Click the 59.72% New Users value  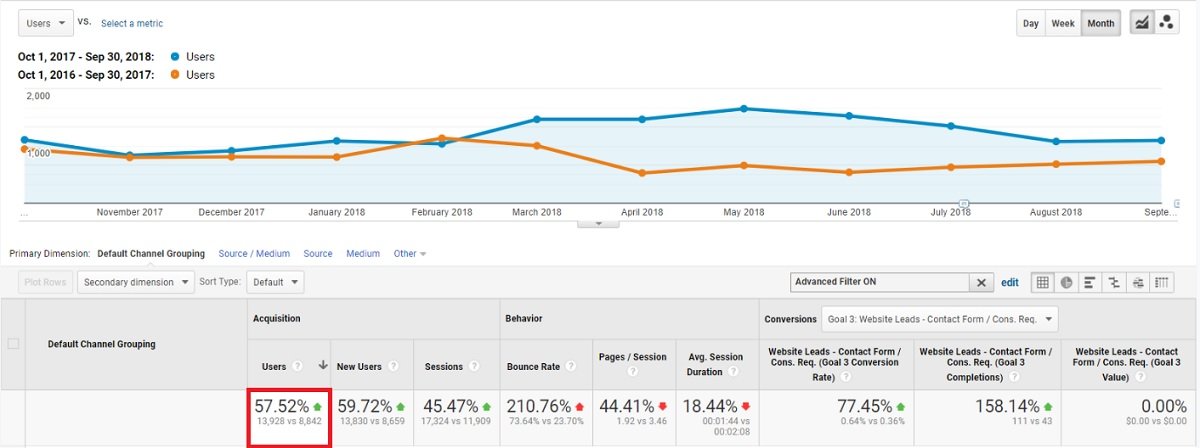tap(365, 407)
